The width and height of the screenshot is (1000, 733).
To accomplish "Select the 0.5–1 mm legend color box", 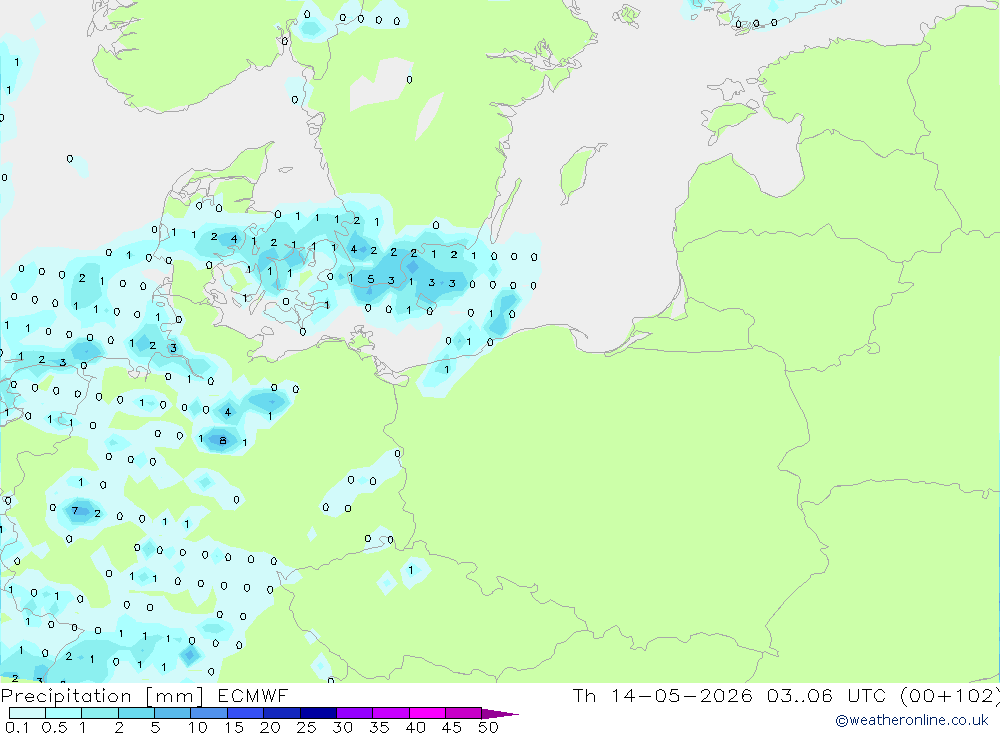I will click(x=63, y=713).
